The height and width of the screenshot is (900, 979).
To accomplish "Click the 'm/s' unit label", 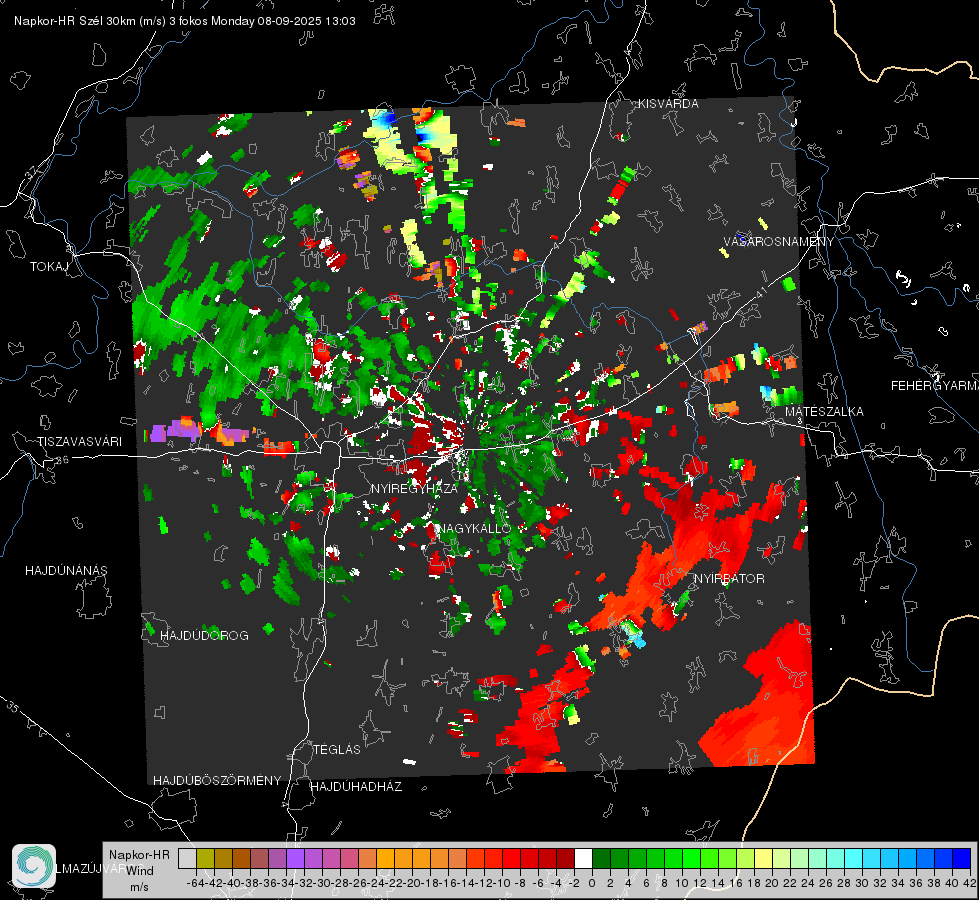I will click(139, 887).
